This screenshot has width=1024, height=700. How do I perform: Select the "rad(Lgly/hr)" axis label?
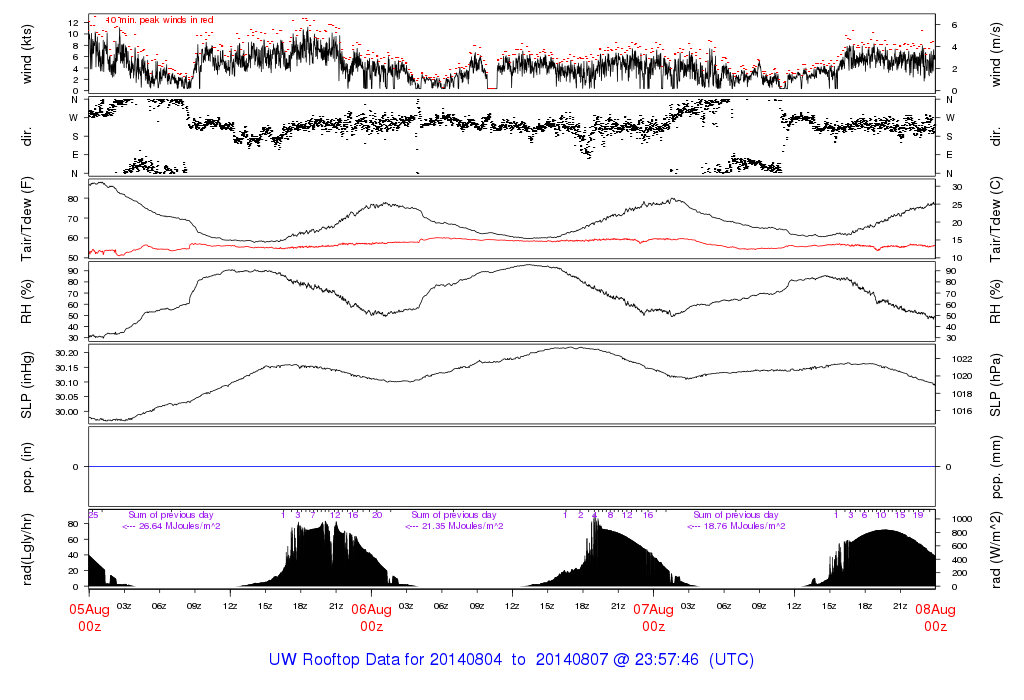pos(27,550)
